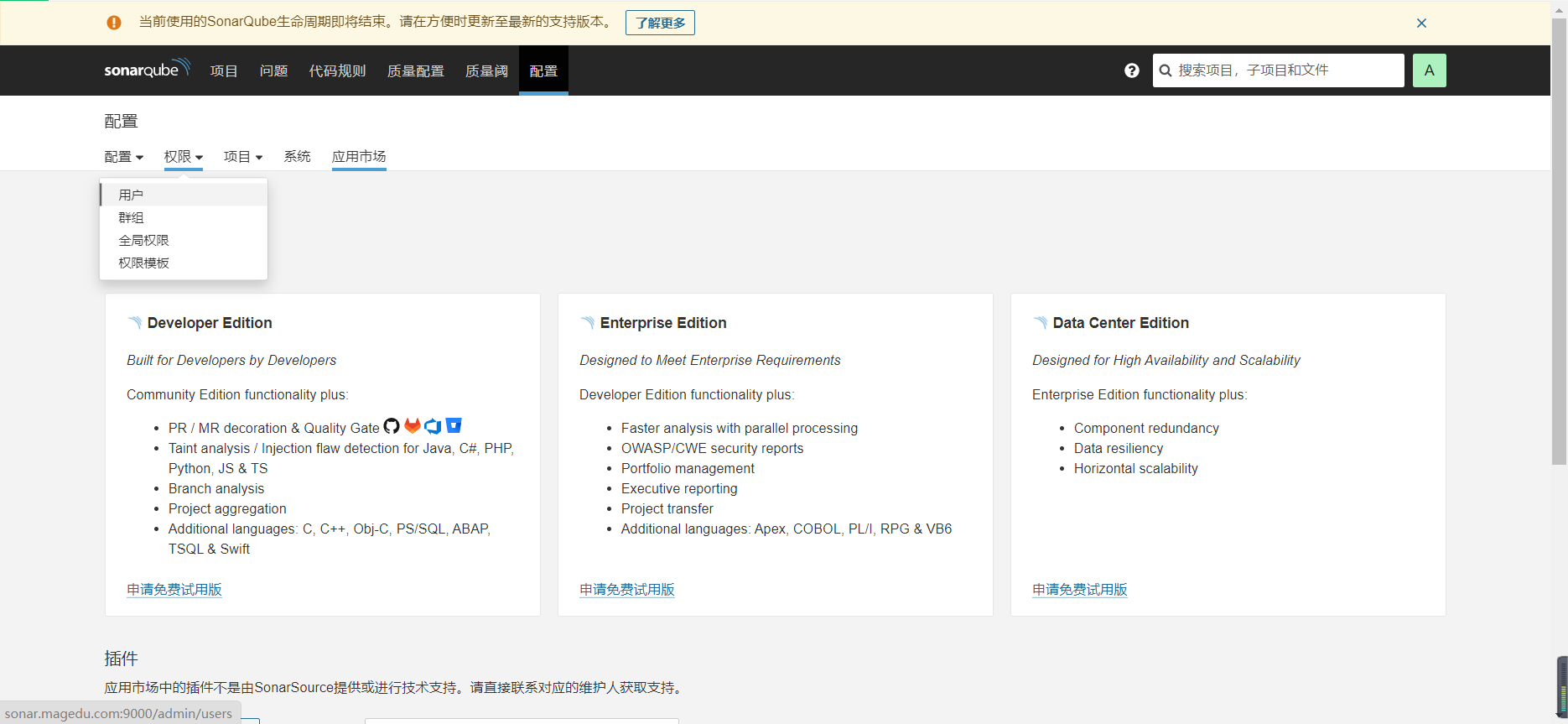Click the Enterprise Edition heading

pyautogui.click(x=663, y=323)
